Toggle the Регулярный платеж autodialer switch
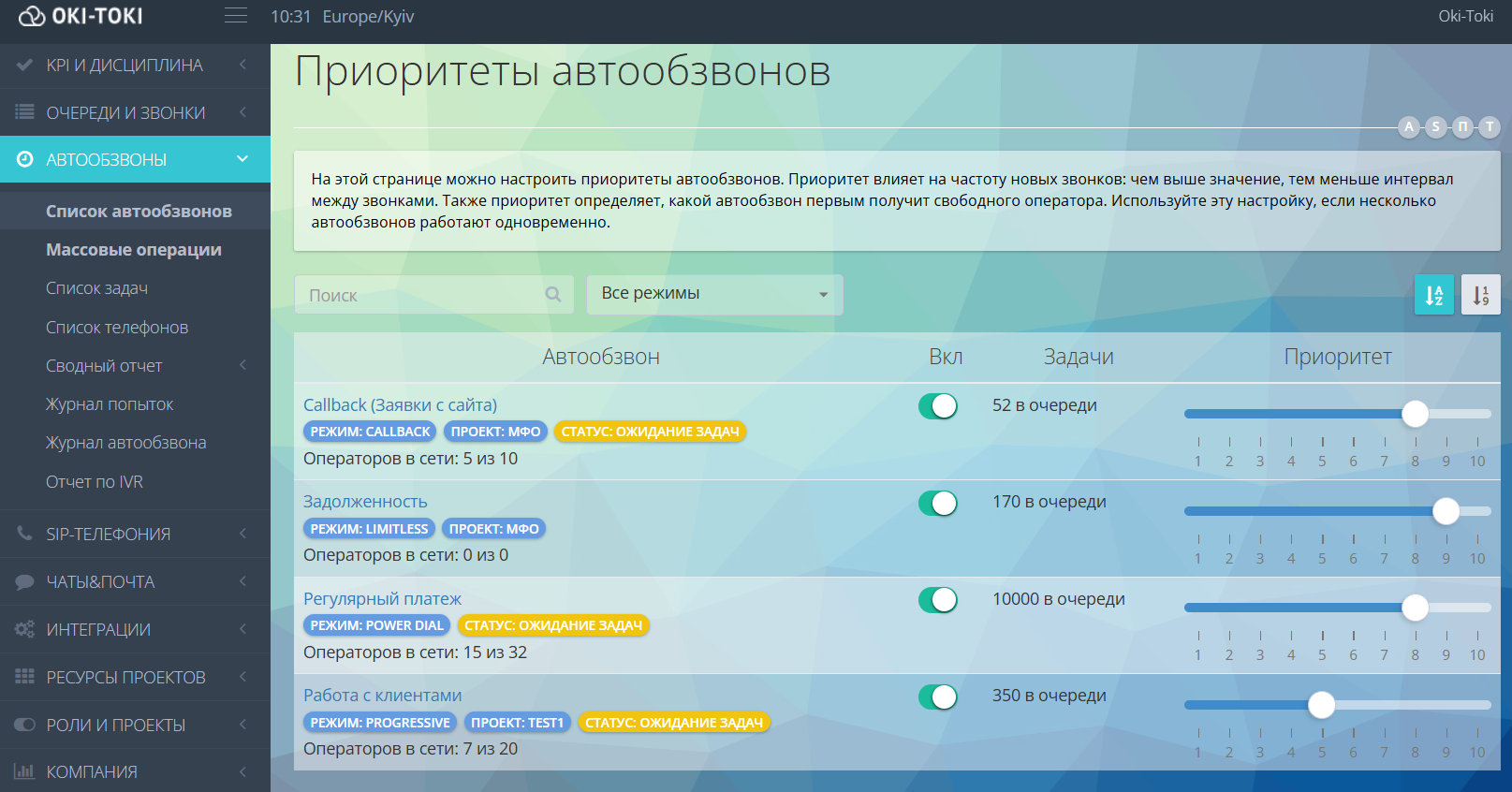Screen dimensions: 1512x792 938,599
